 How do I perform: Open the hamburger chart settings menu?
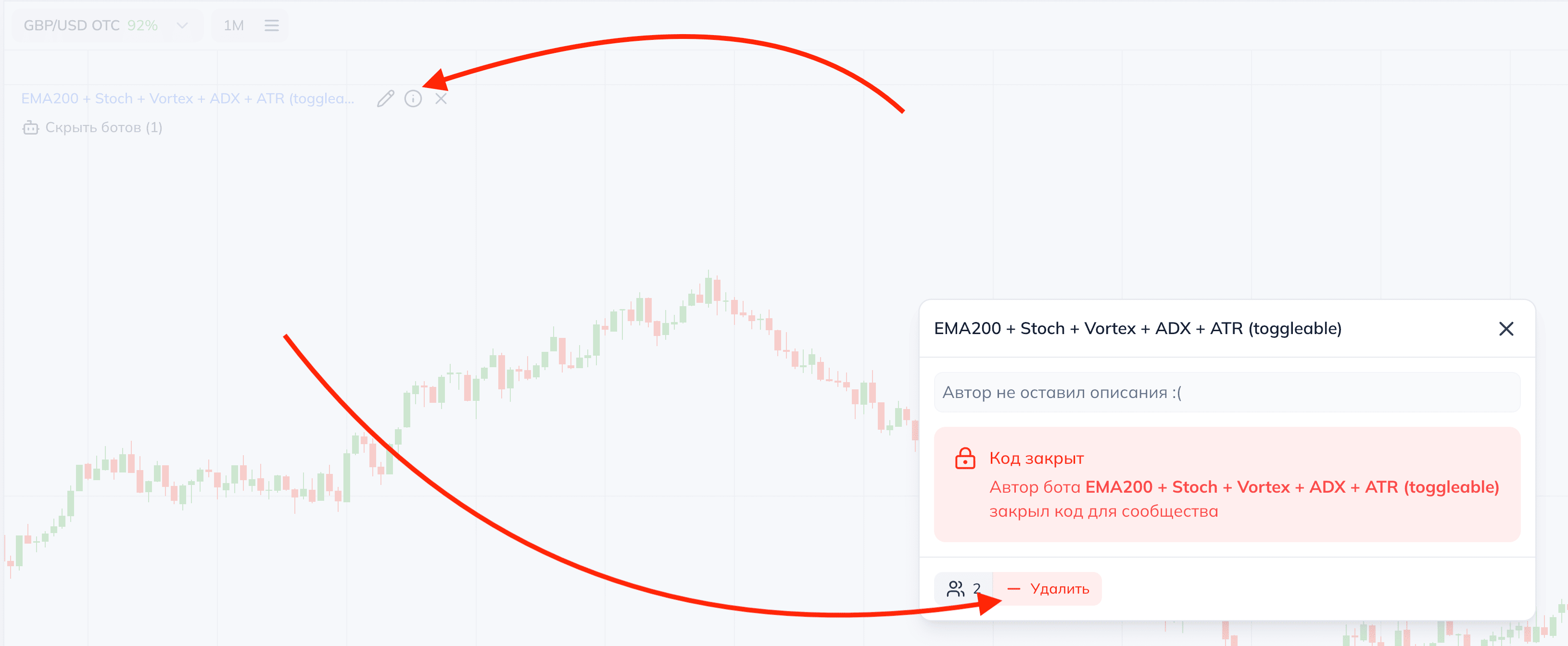(271, 25)
